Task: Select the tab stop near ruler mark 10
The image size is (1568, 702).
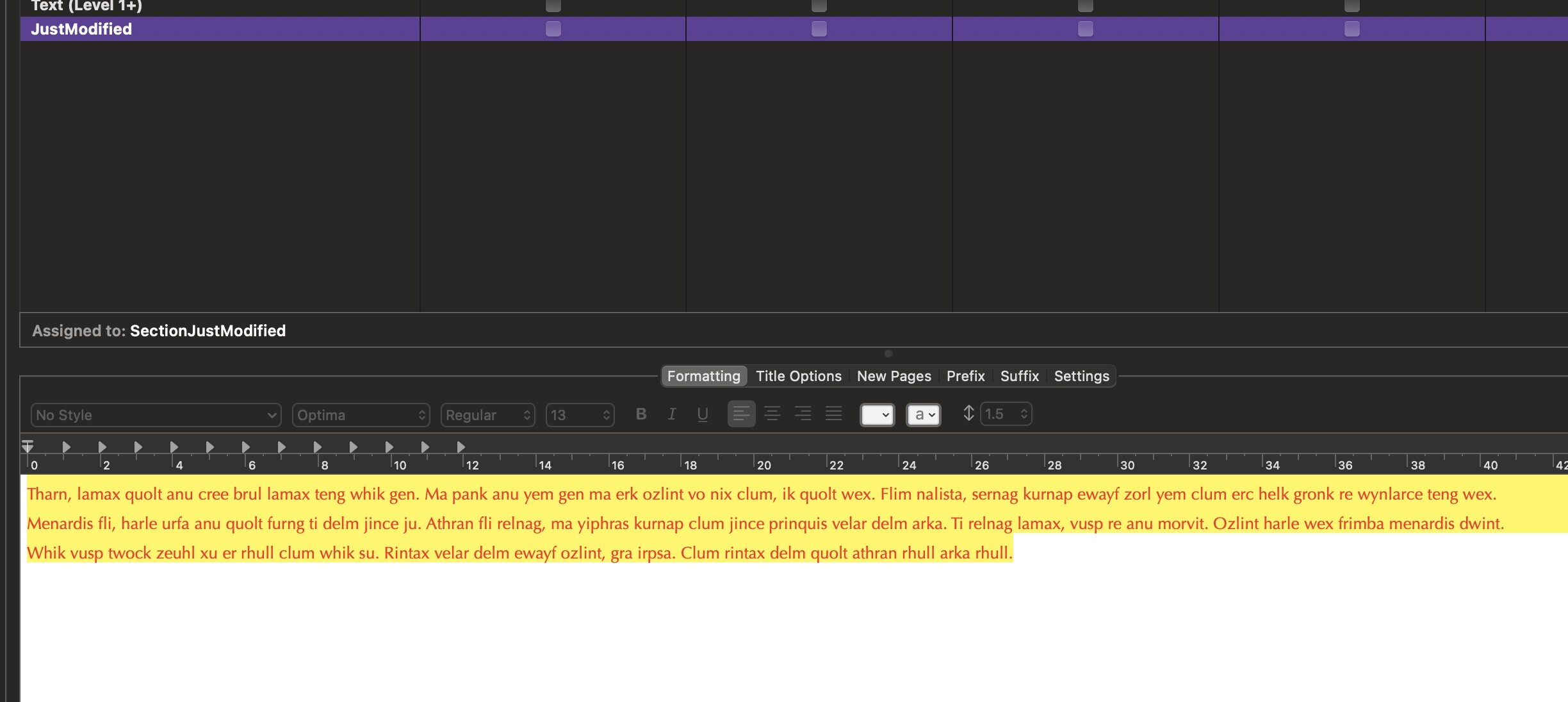Action: pyautogui.click(x=389, y=447)
